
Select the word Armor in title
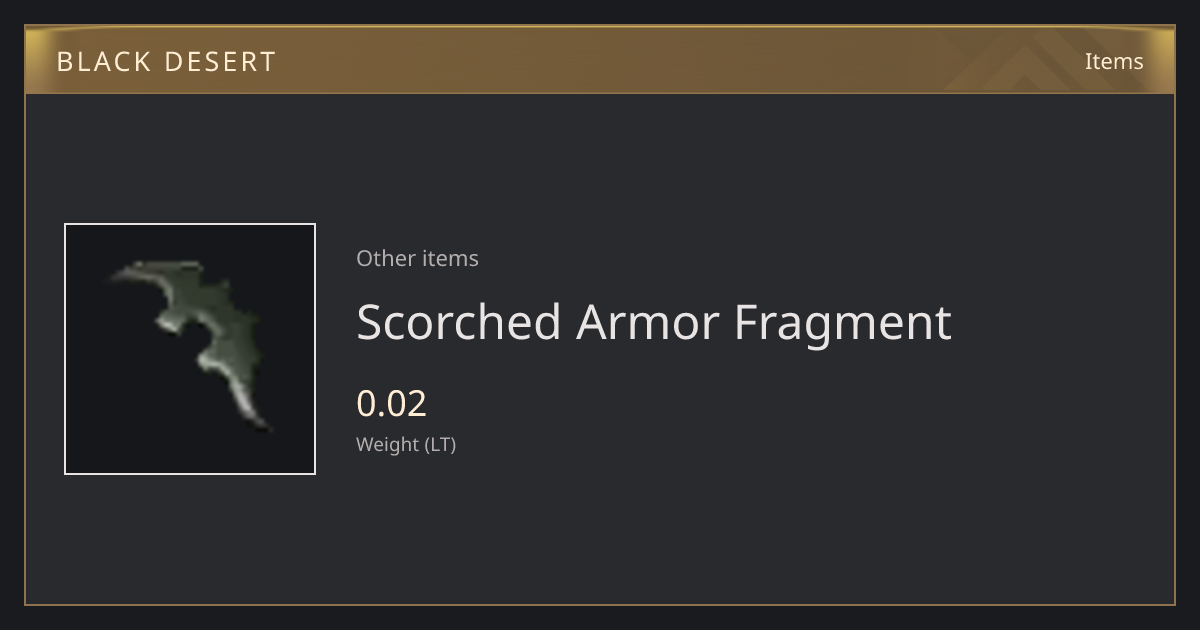(x=647, y=322)
